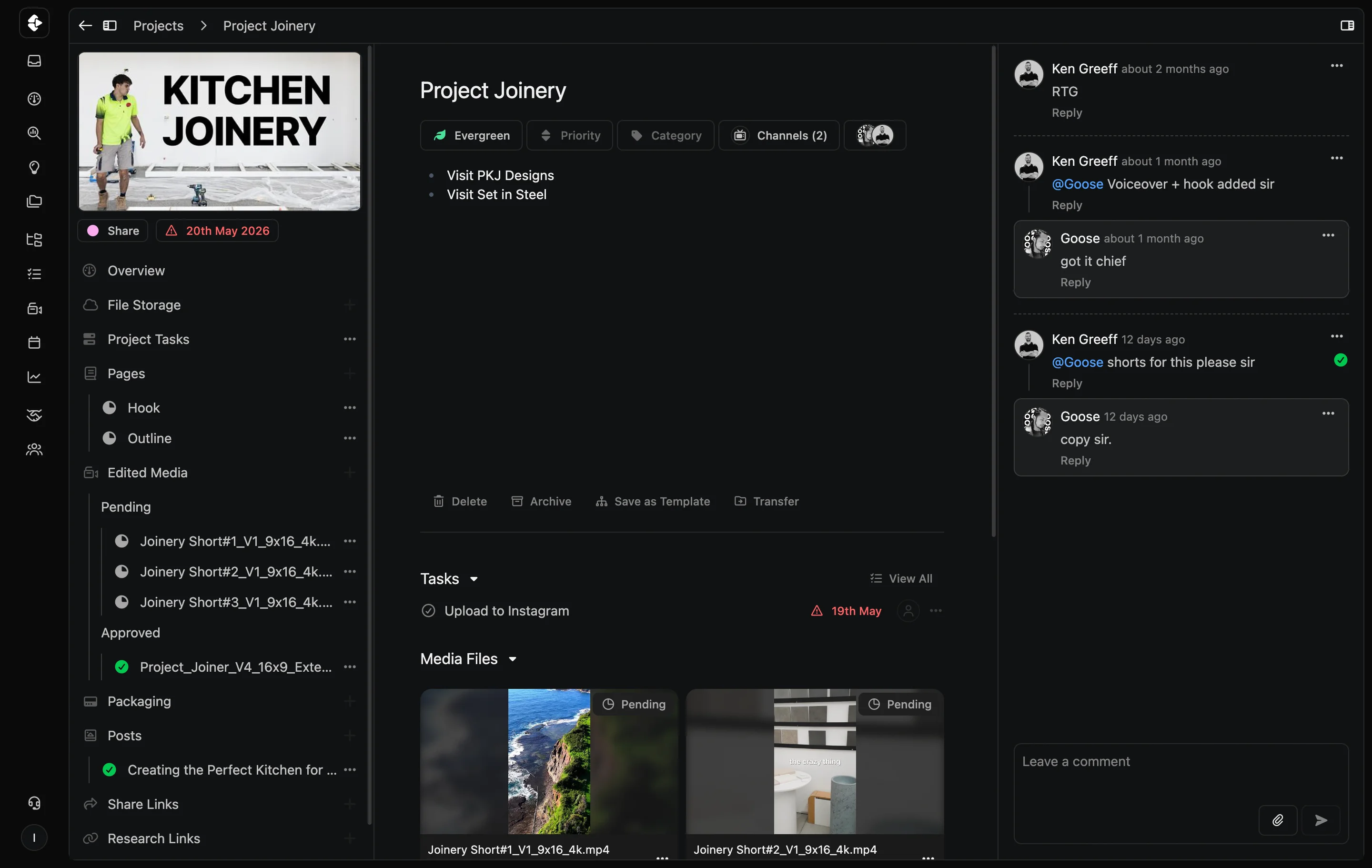
Task: Toggle the left sidebar panel icon
Action: (110, 26)
